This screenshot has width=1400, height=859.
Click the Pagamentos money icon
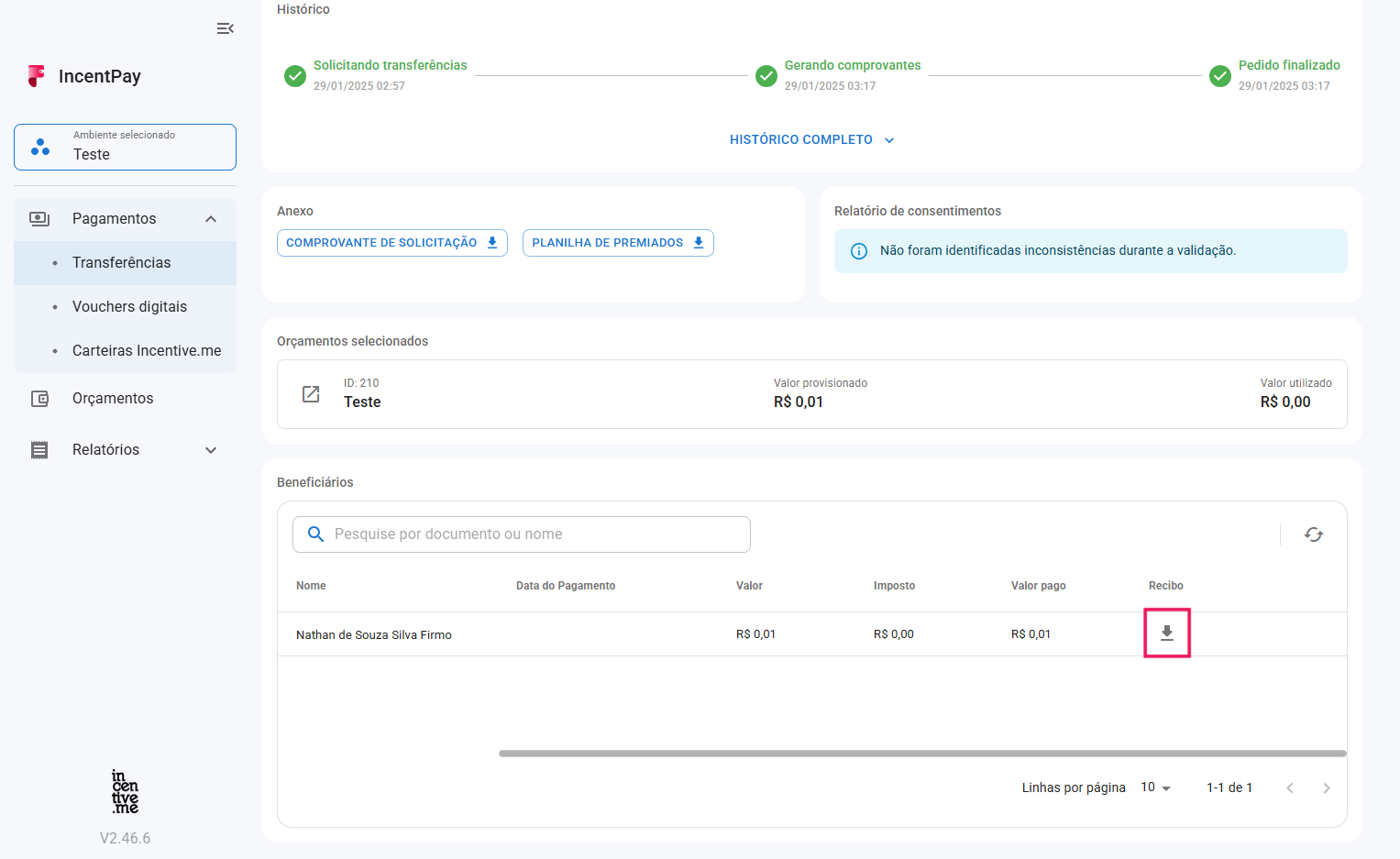click(x=39, y=218)
